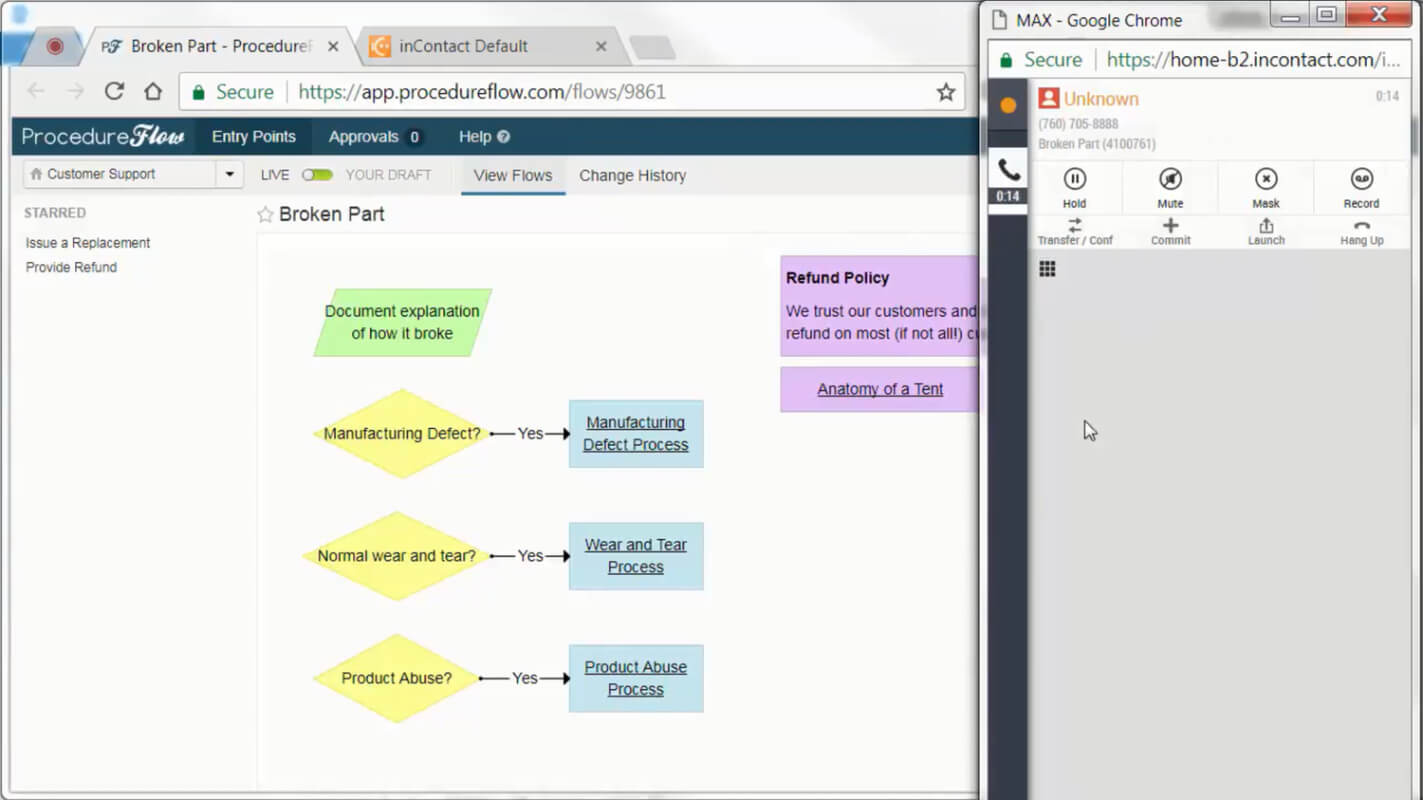Screen dimensions: 1423x800
Task: Open the Product Abuse Process link
Action: point(636,678)
